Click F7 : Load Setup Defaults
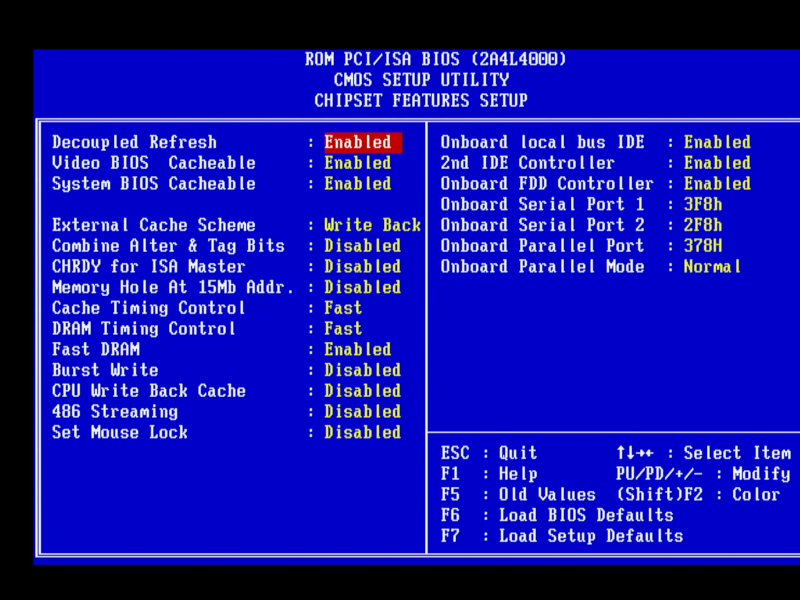This screenshot has width=800, height=600. [562, 536]
